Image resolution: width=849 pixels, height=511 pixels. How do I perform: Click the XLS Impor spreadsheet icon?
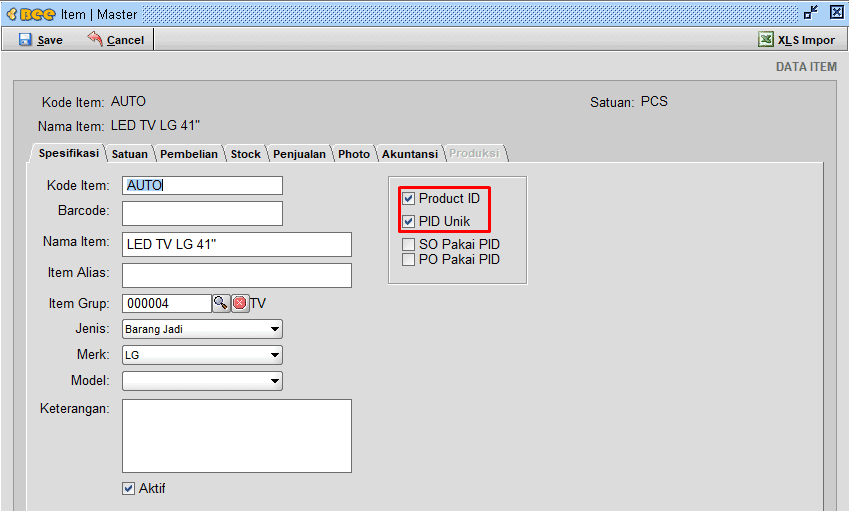pos(765,40)
